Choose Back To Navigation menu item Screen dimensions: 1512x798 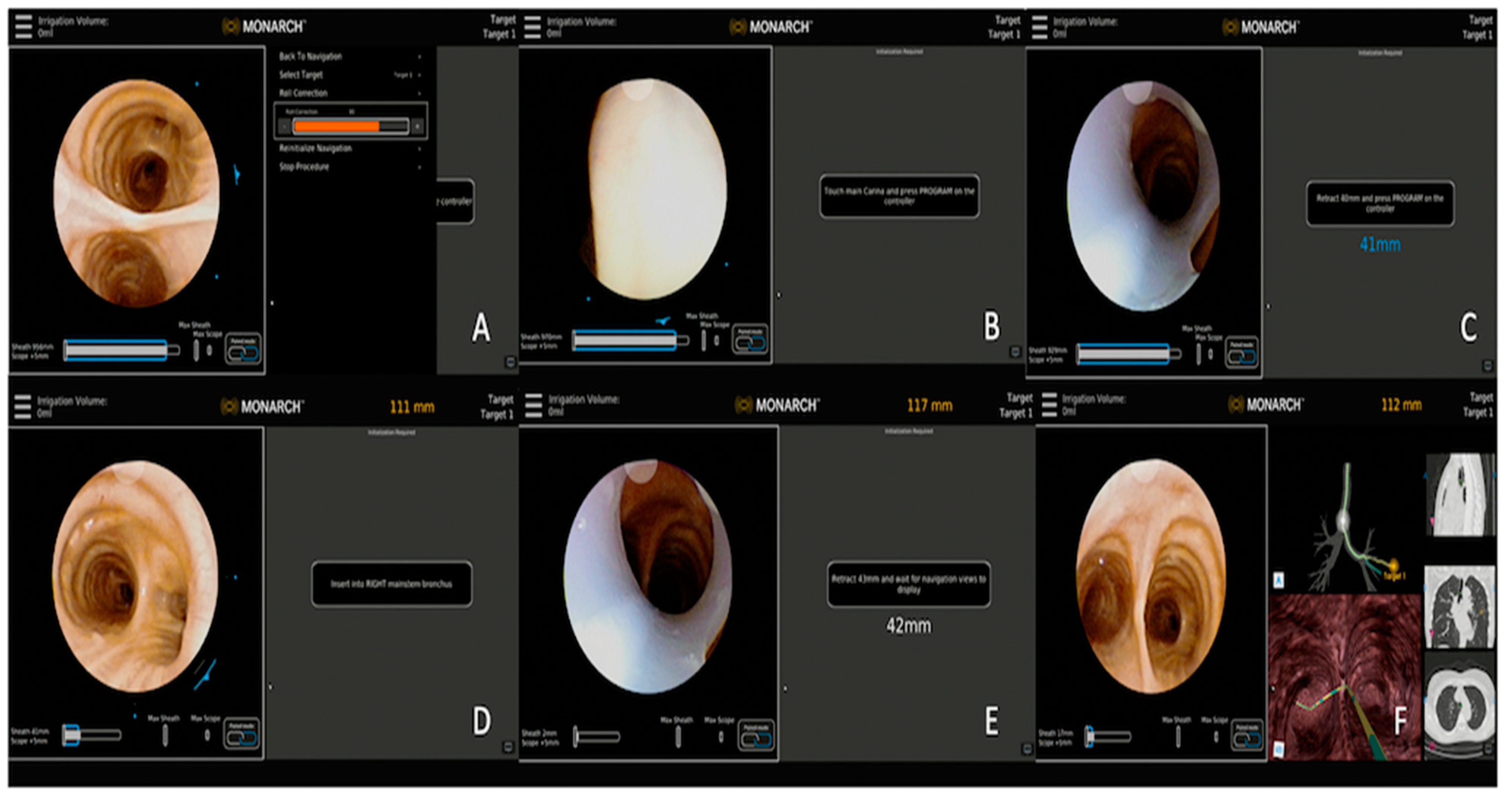pyautogui.click(x=311, y=56)
